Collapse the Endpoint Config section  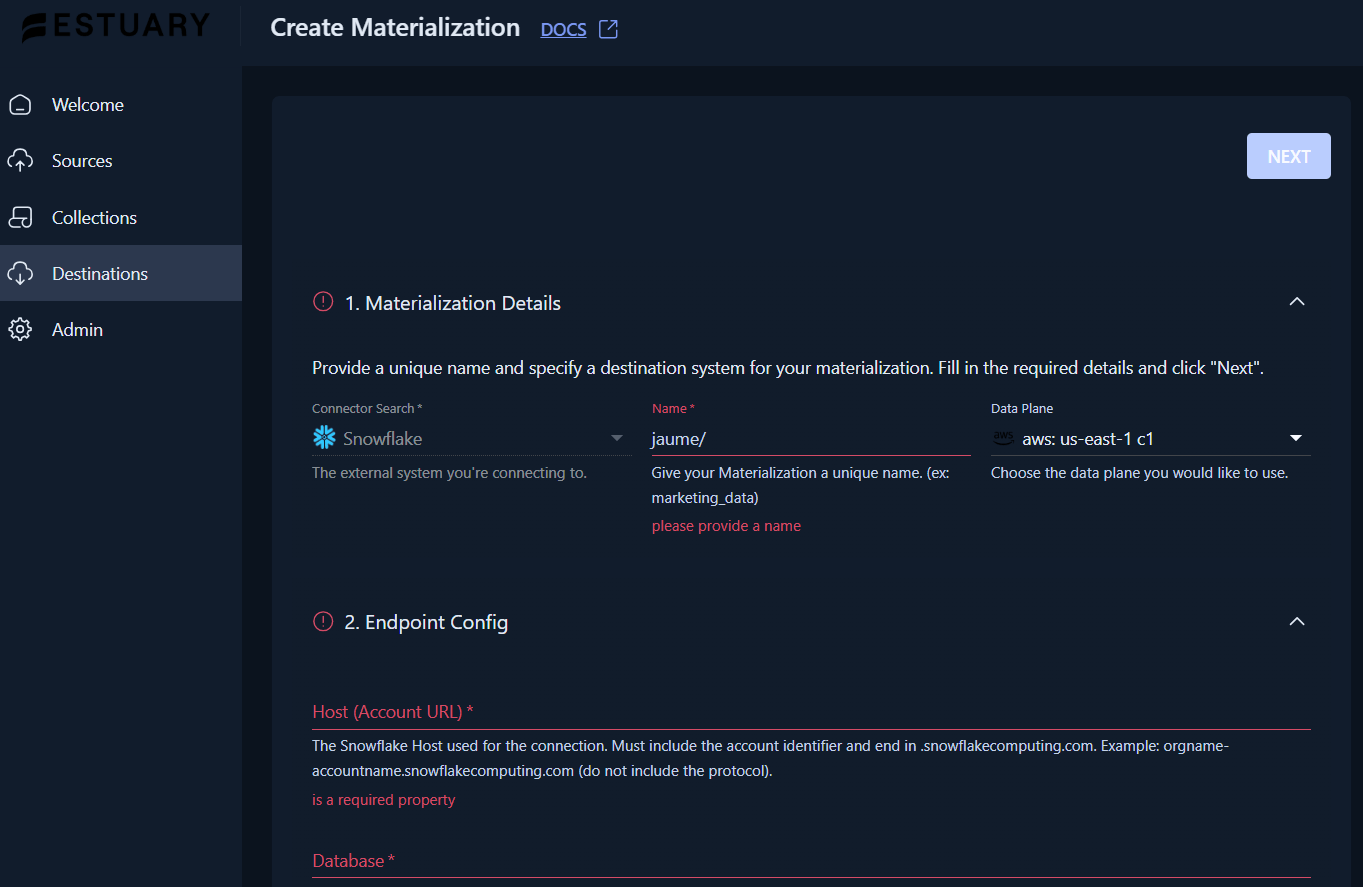coord(1296,621)
